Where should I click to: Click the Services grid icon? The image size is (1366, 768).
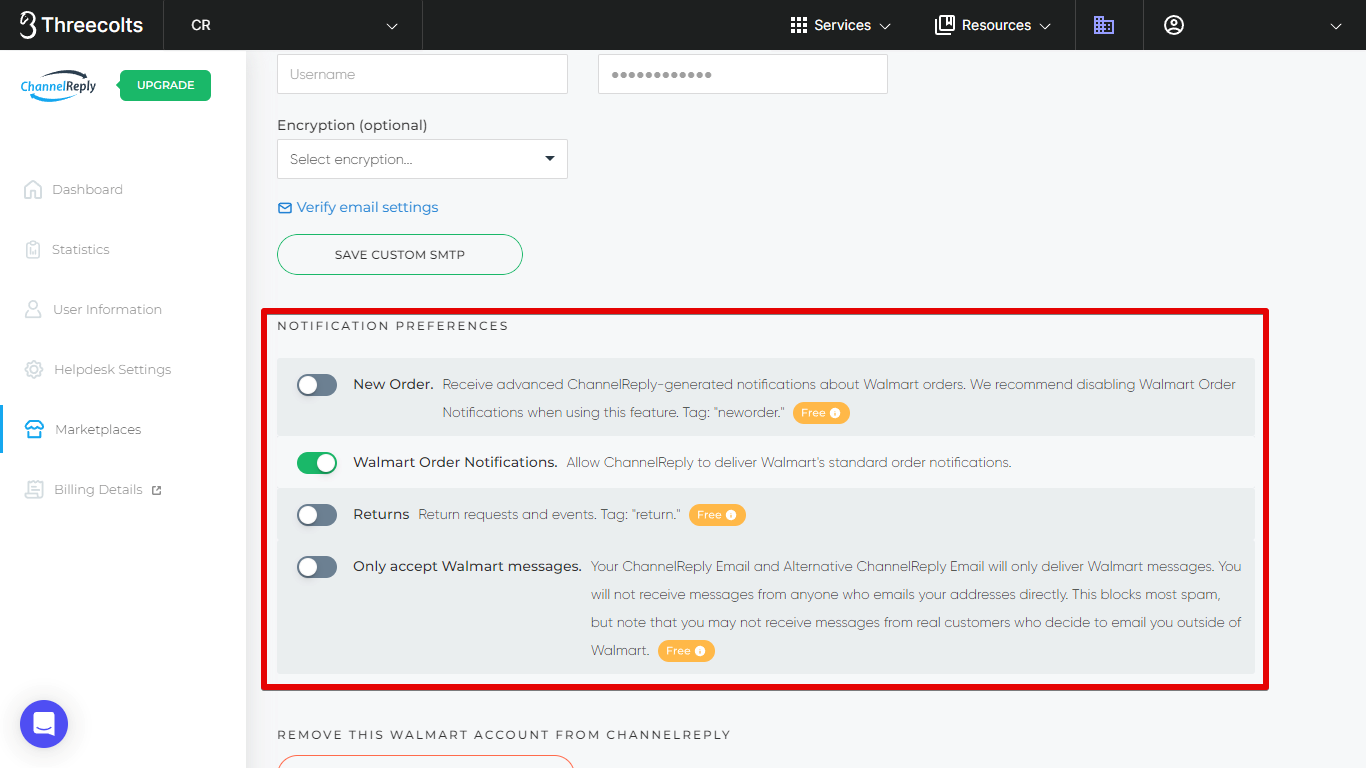pyautogui.click(x=799, y=25)
